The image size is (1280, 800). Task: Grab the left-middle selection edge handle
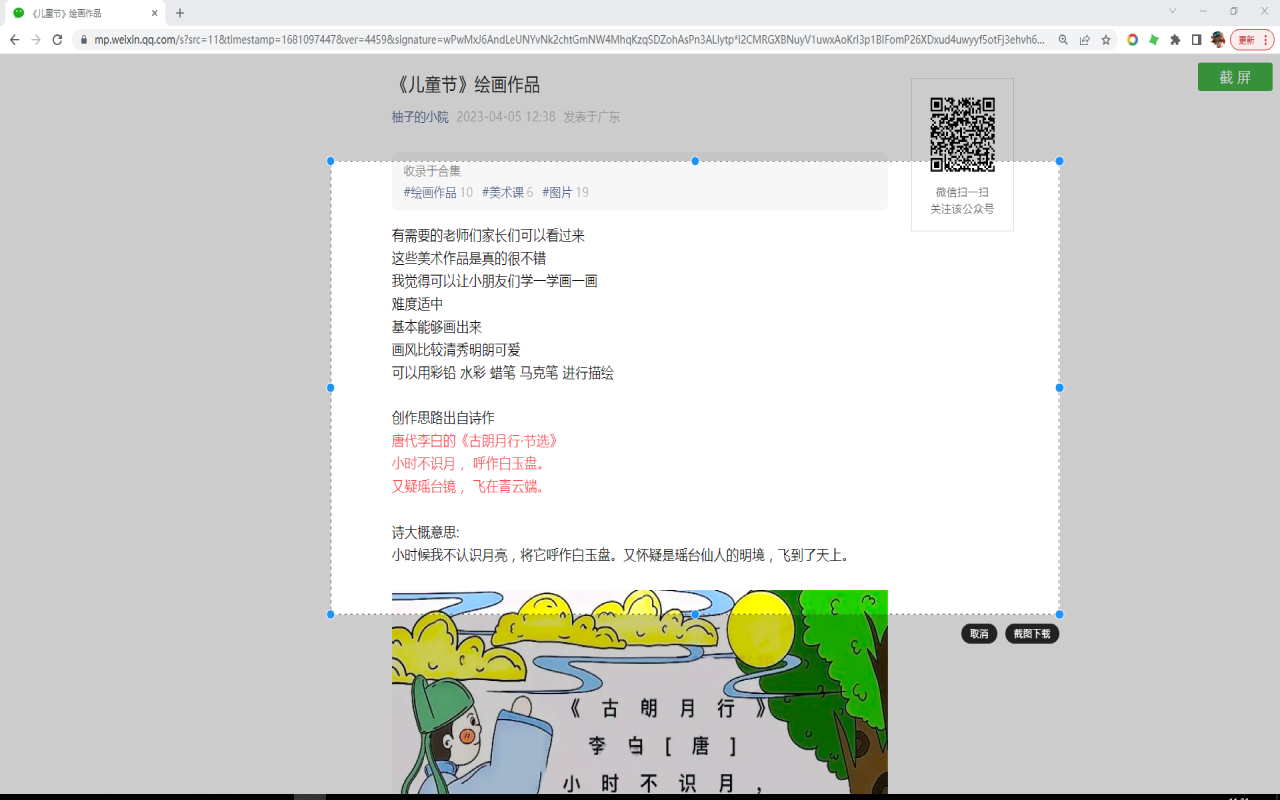pyautogui.click(x=331, y=387)
